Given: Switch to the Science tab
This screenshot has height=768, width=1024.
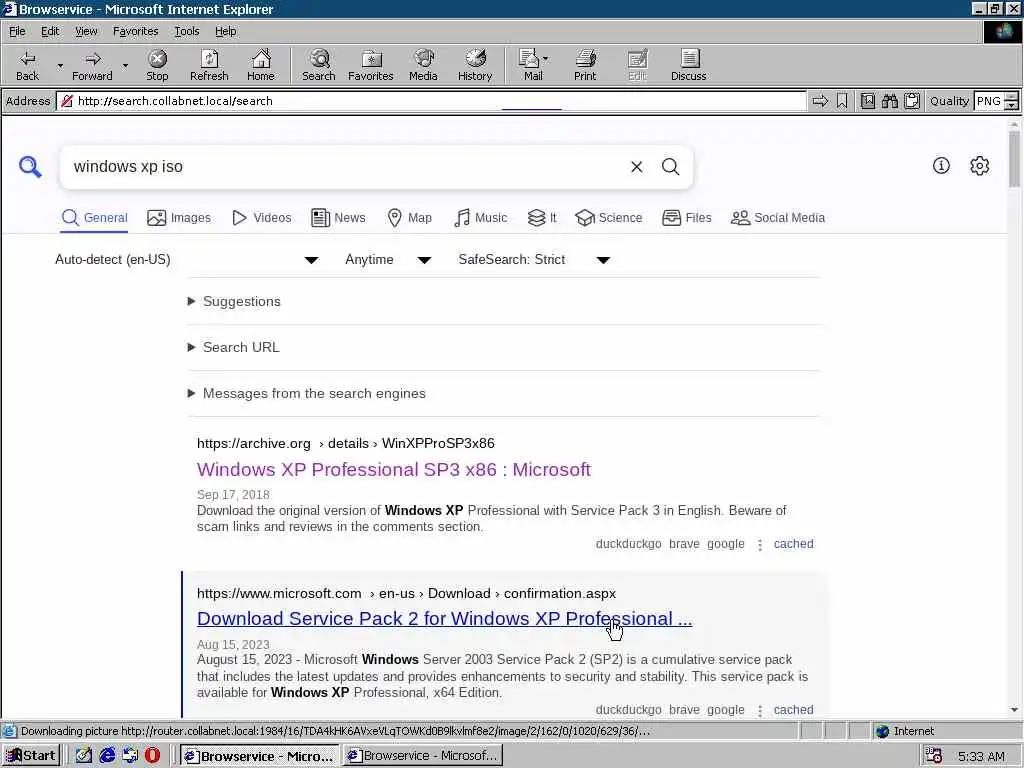Looking at the screenshot, I should click(609, 217).
